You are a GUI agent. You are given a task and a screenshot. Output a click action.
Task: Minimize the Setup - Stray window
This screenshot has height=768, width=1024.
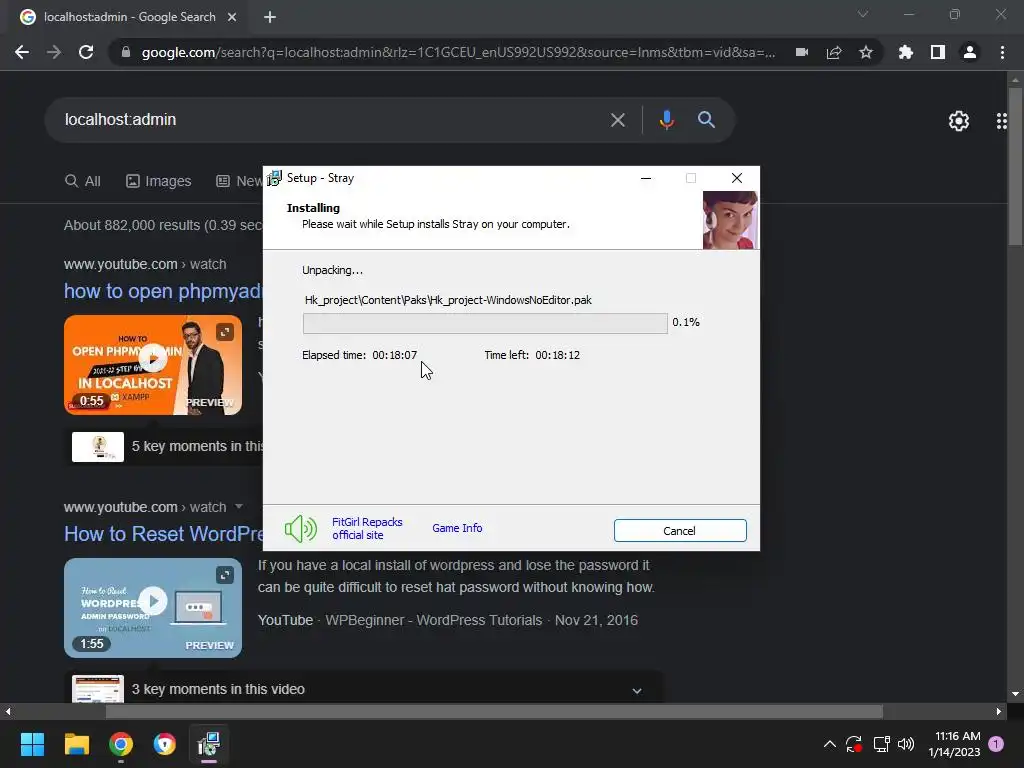pyautogui.click(x=646, y=178)
